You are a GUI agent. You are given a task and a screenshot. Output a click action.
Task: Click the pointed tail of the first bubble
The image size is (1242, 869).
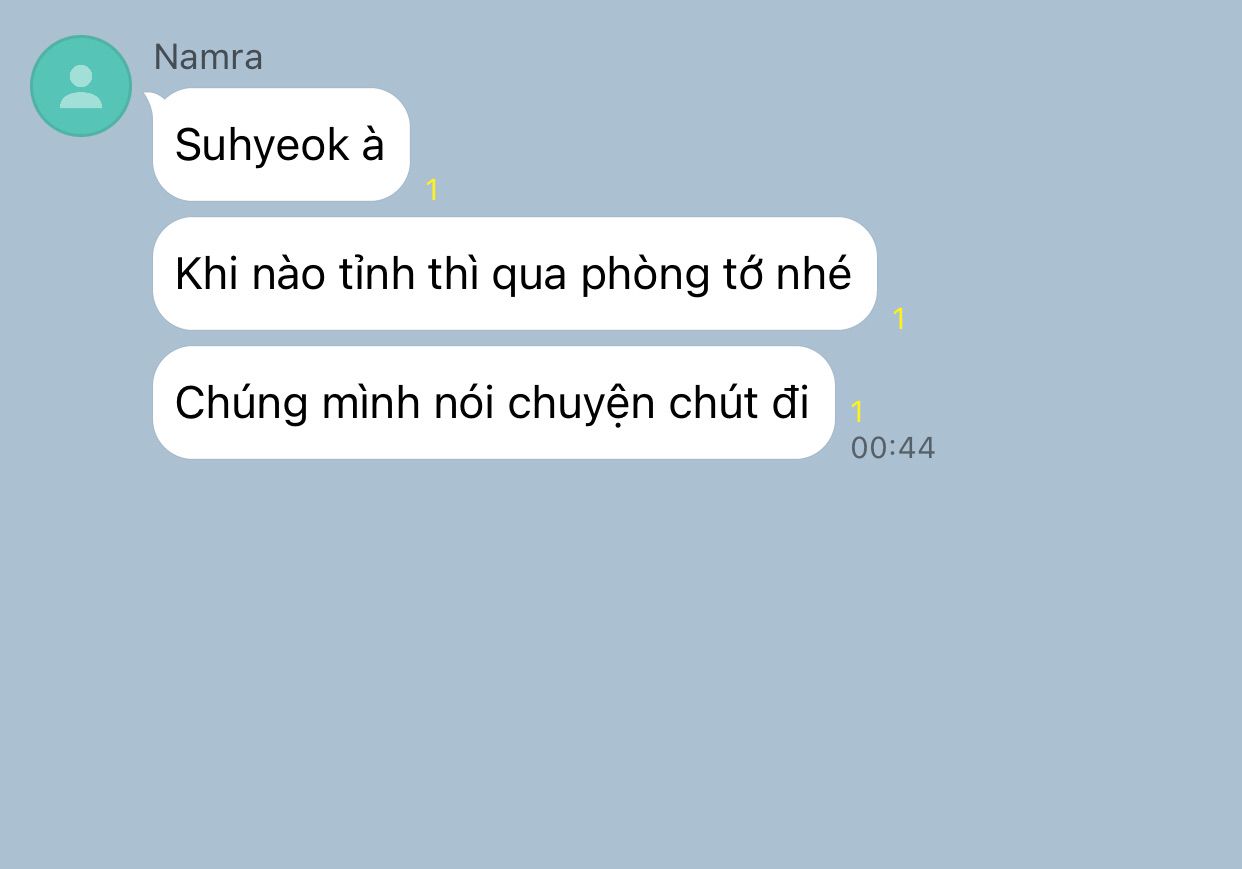(x=153, y=100)
